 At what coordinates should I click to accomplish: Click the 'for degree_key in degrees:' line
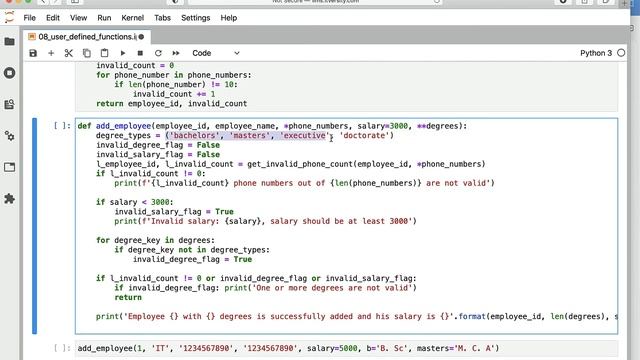pyautogui.click(x=155, y=240)
